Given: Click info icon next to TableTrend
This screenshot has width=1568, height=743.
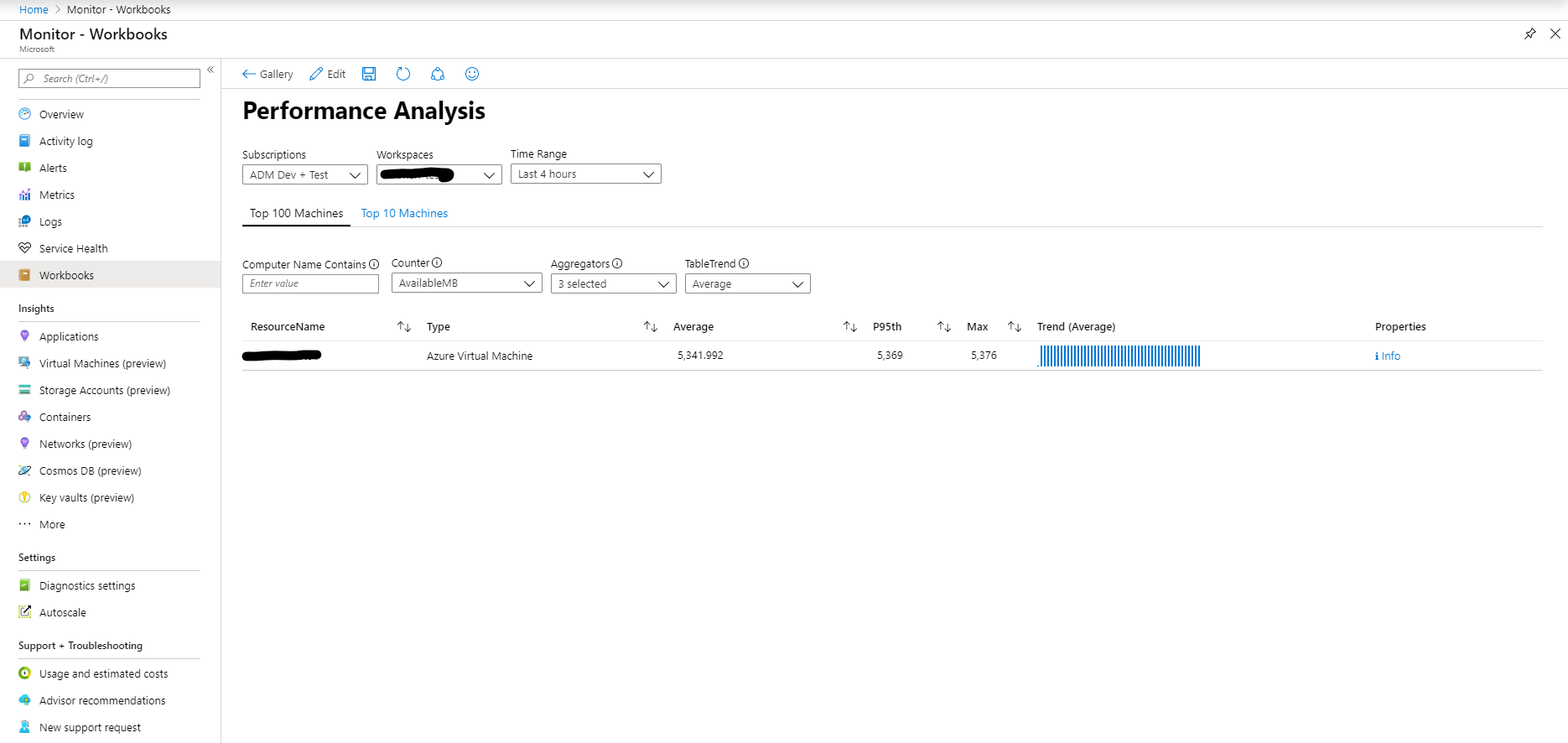Looking at the screenshot, I should coord(744,263).
